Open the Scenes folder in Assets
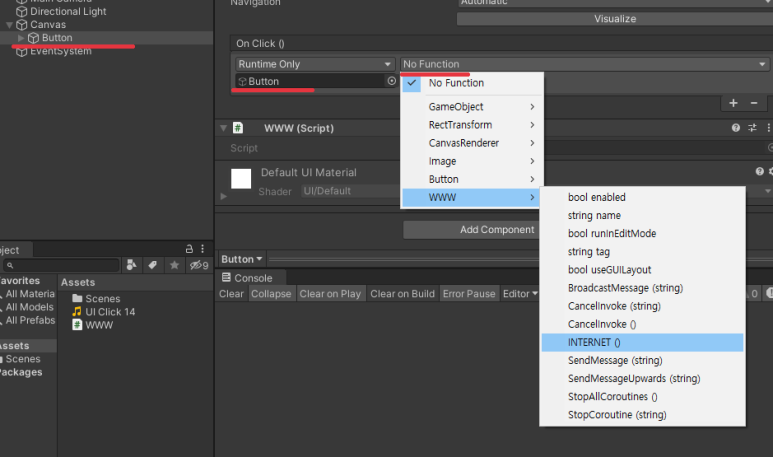 point(96,299)
